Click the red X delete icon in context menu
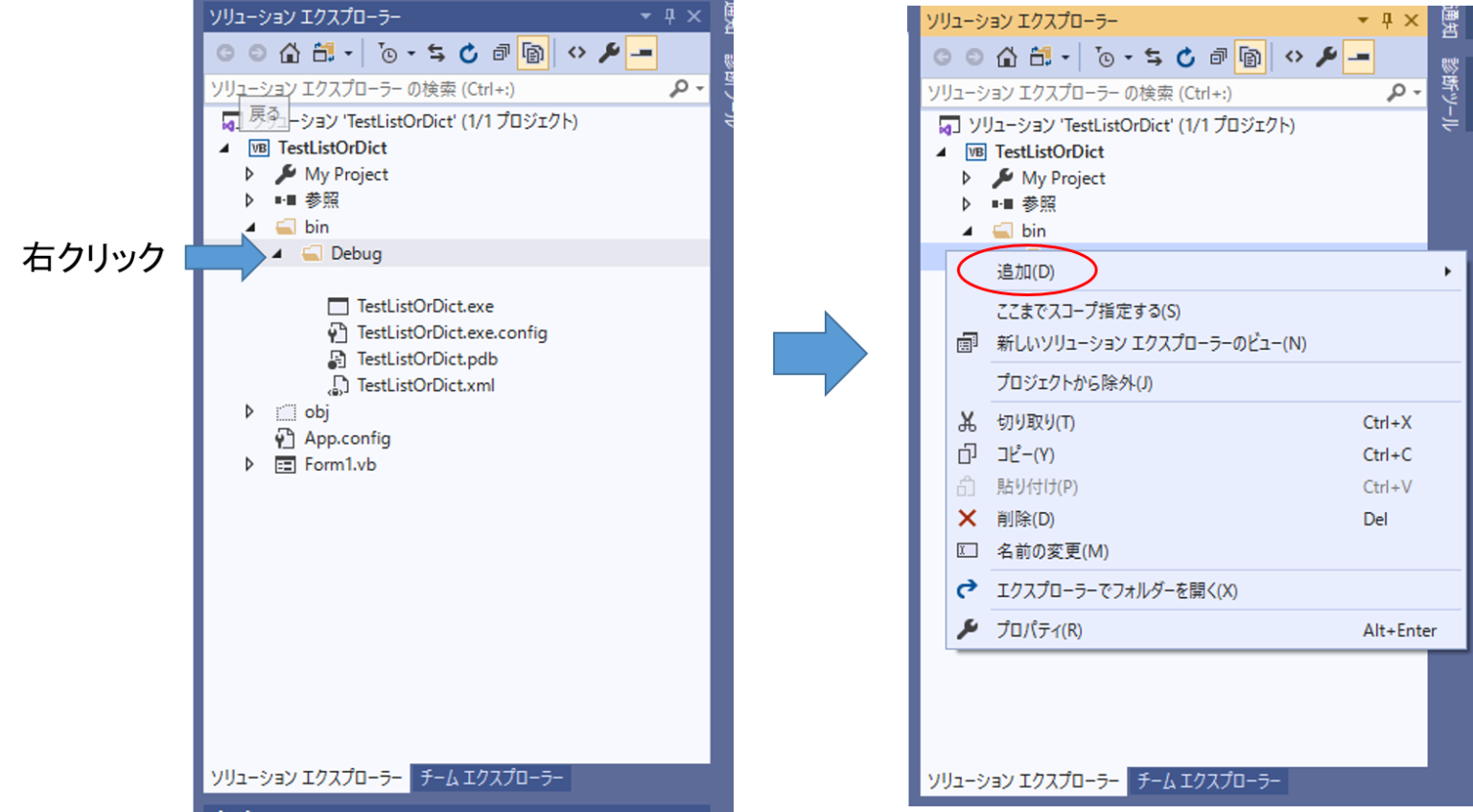Image resolution: width=1473 pixels, height=812 pixels. [967, 519]
